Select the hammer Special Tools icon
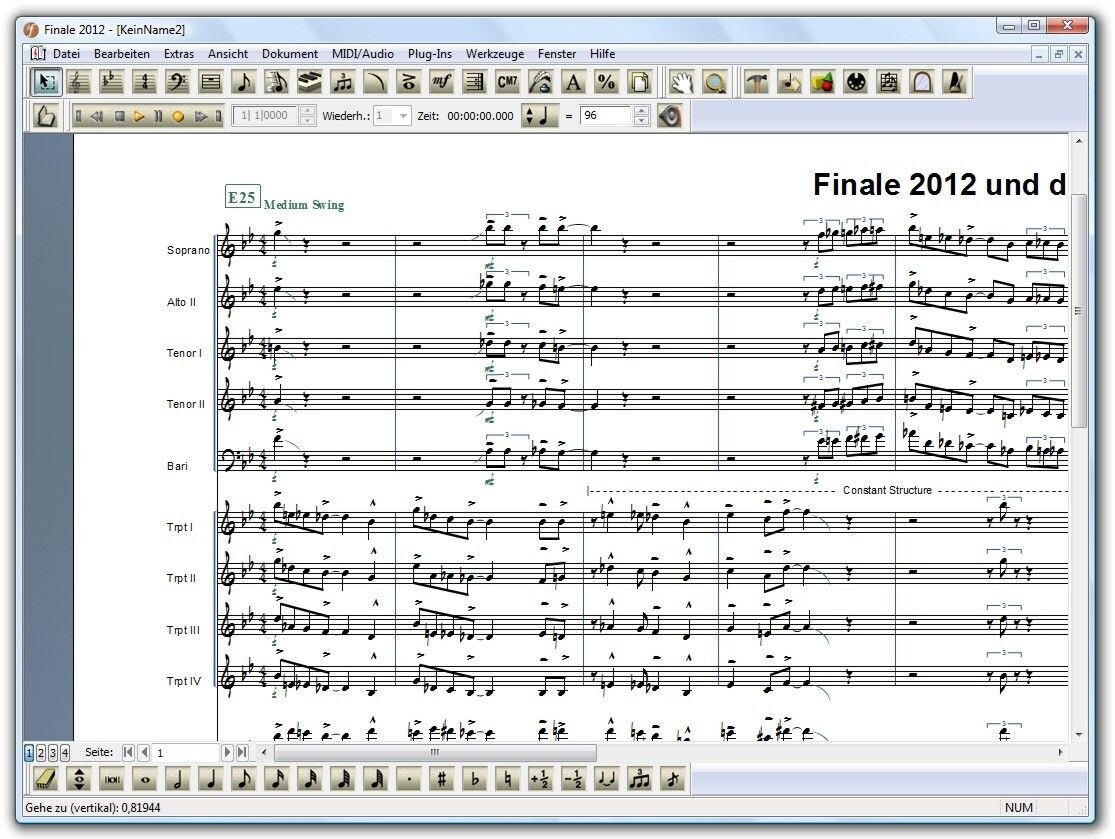 point(757,82)
